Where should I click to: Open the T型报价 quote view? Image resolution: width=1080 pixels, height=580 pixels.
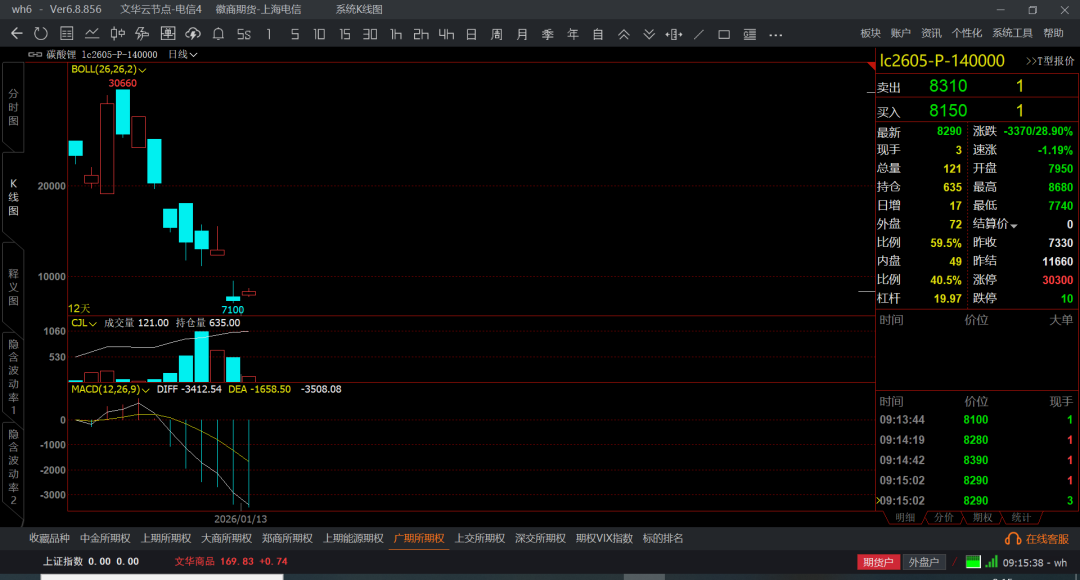coord(1050,61)
